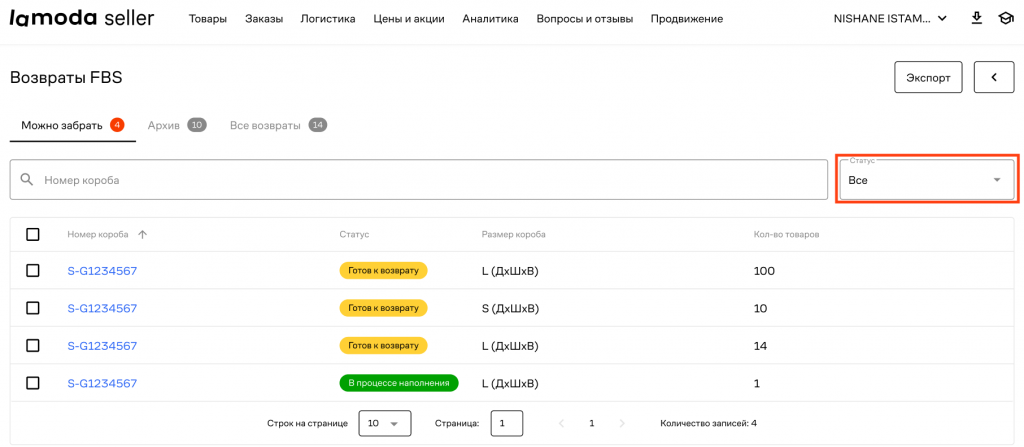This screenshot has height=447, width=1024.
Task: Click the Экспорт button
Action: click(x=928, y=77)
